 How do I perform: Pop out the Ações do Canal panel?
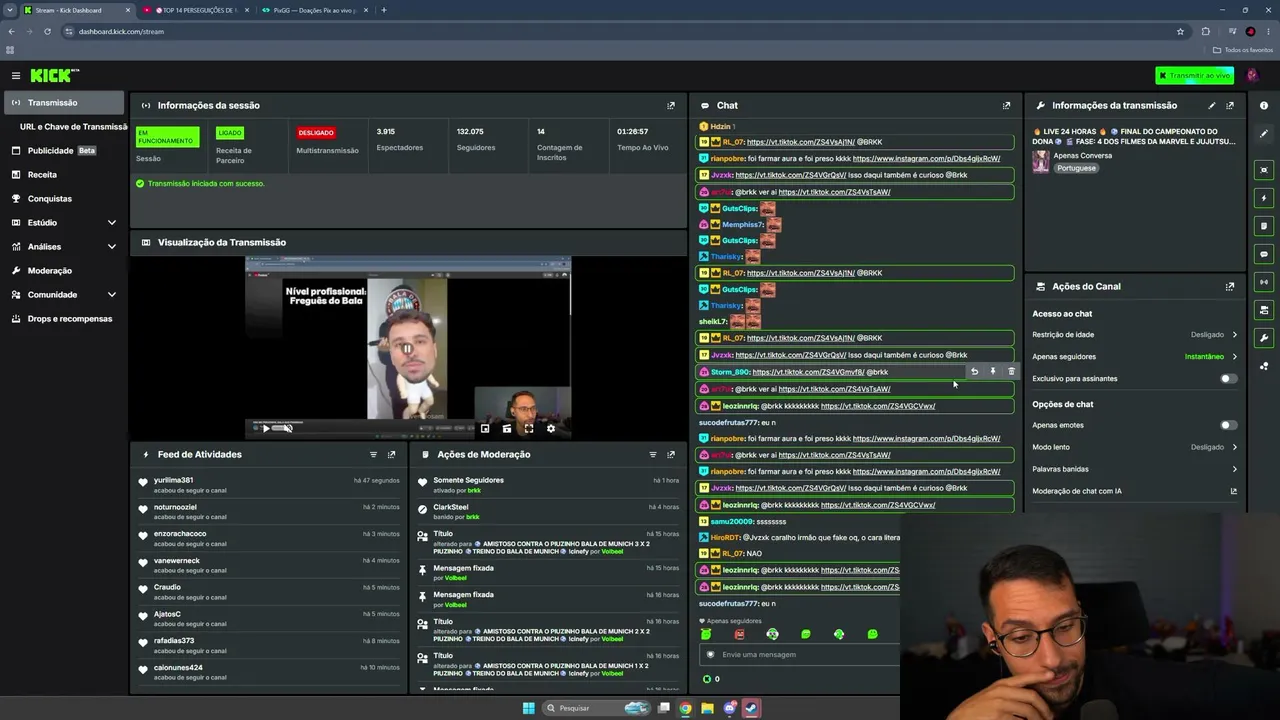[1230, 286]
